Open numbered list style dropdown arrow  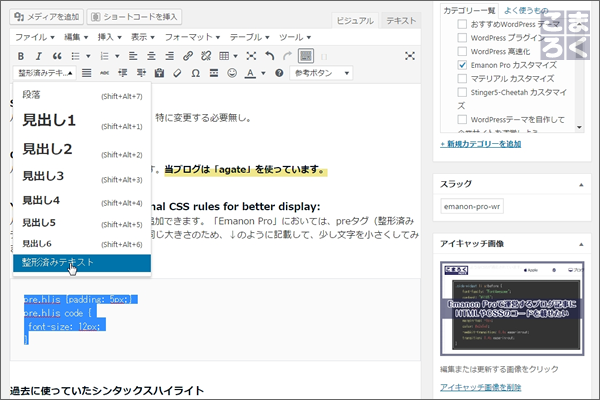tap(117, 56)
